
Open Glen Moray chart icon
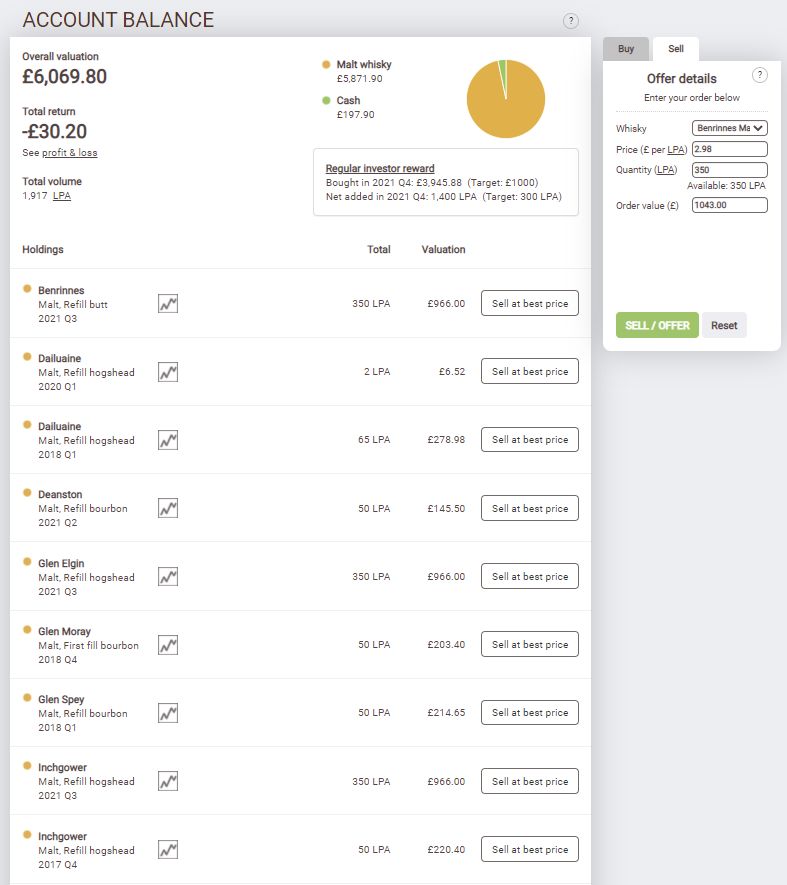click(168, 645)
